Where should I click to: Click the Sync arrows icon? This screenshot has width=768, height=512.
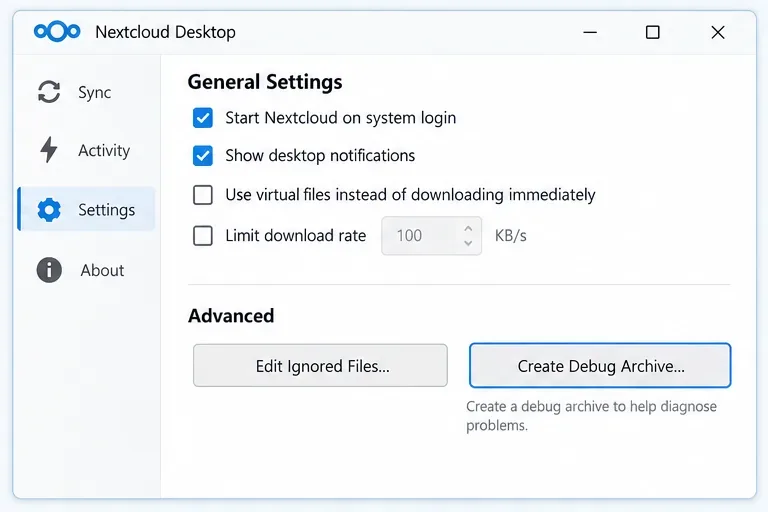click(49, 92)
